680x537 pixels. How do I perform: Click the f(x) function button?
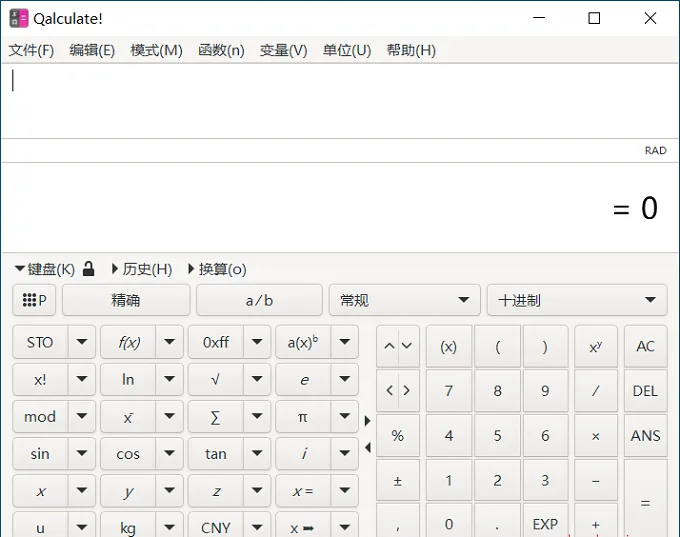coord(128,342)
